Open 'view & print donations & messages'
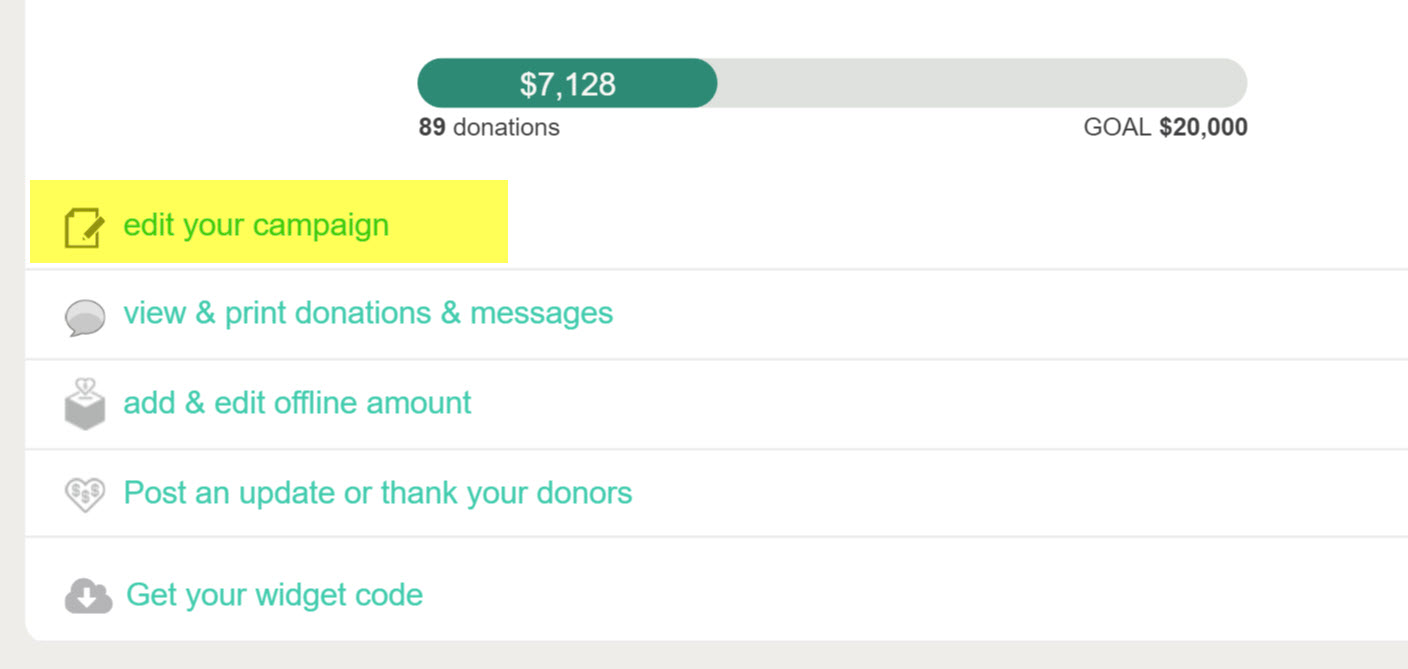1408x669 pixels. [368, 313]
